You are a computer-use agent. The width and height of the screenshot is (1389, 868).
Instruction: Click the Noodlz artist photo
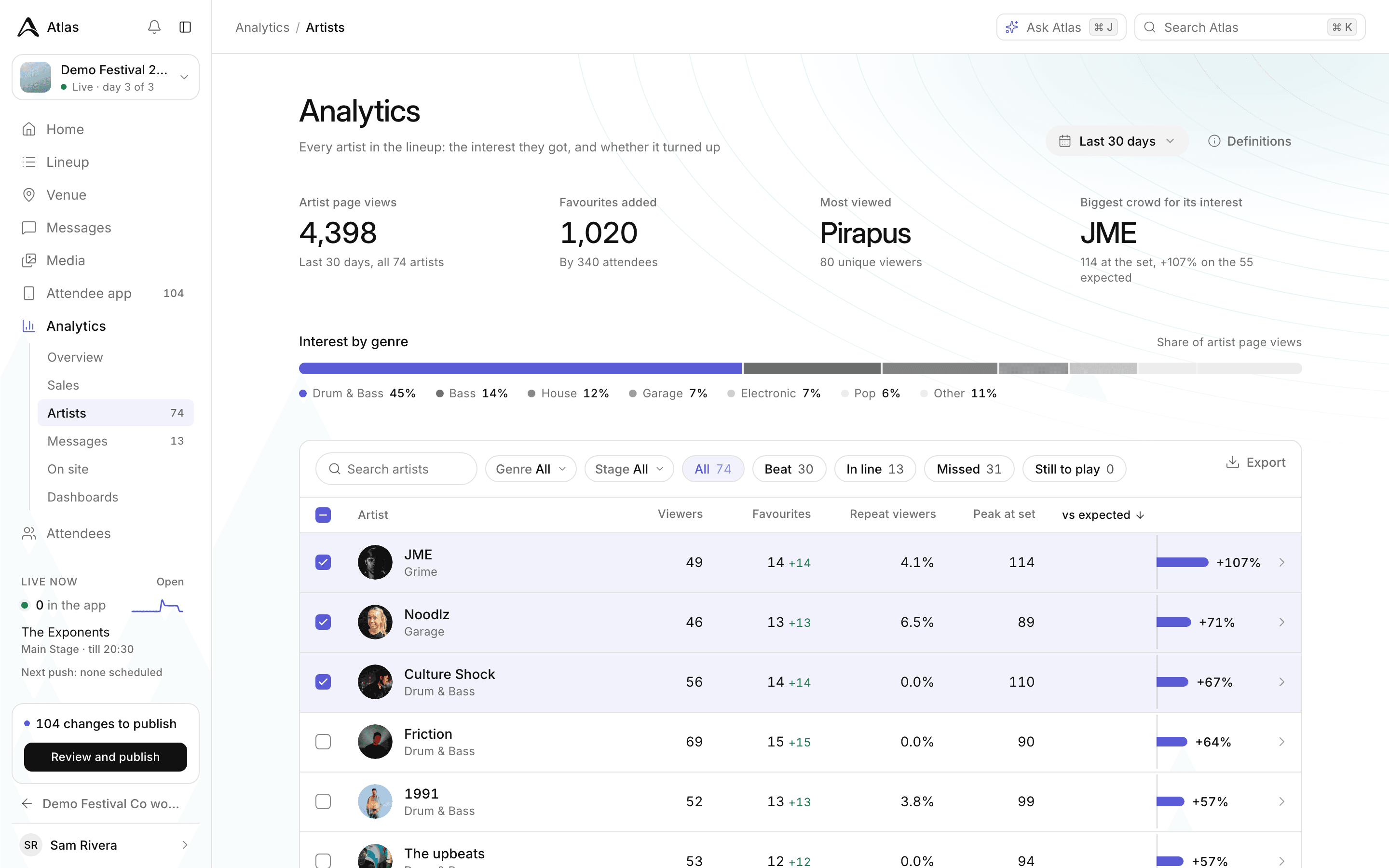[x=375, y=622]
